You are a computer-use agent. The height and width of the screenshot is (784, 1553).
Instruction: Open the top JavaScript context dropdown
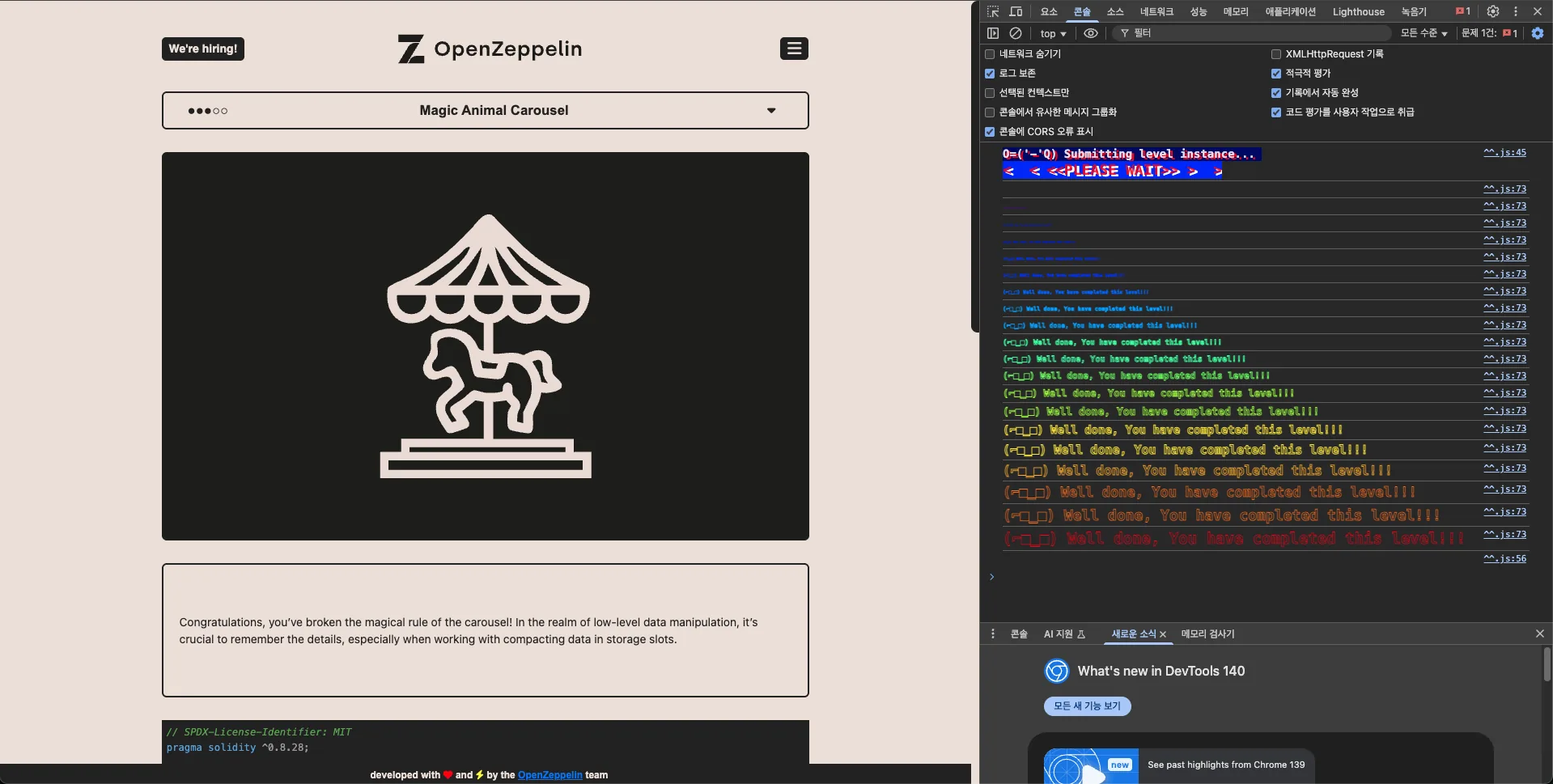[x=1053, y=33]
